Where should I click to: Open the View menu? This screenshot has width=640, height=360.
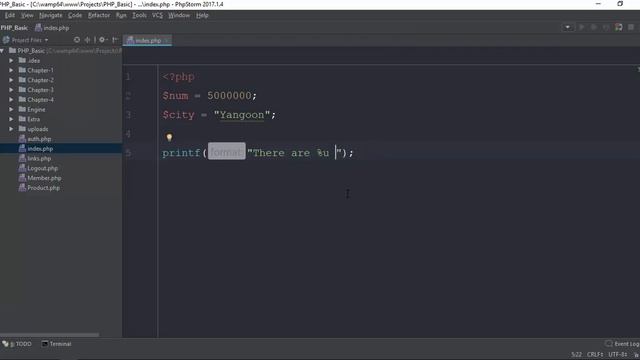pyautogui.click(x=27, y=15)
